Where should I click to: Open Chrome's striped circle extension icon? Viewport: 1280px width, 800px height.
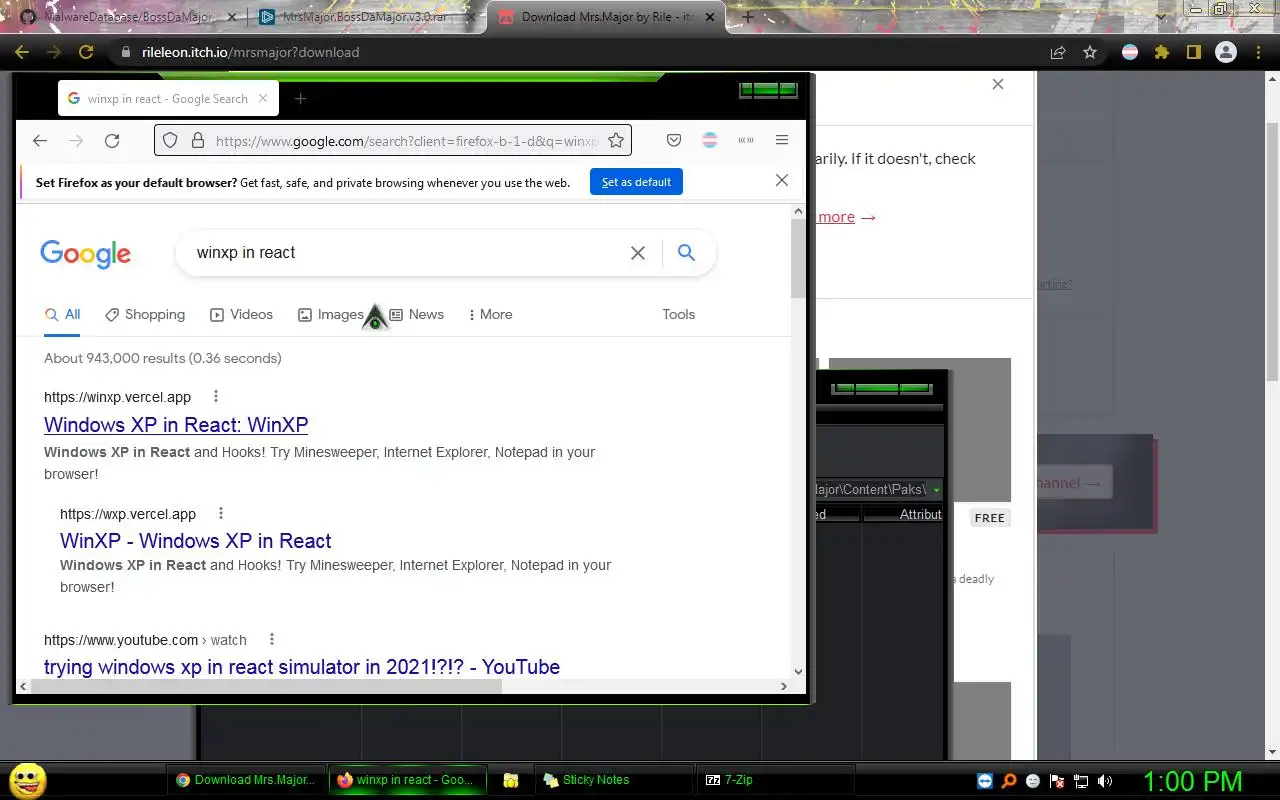[x=1130, y=52]
